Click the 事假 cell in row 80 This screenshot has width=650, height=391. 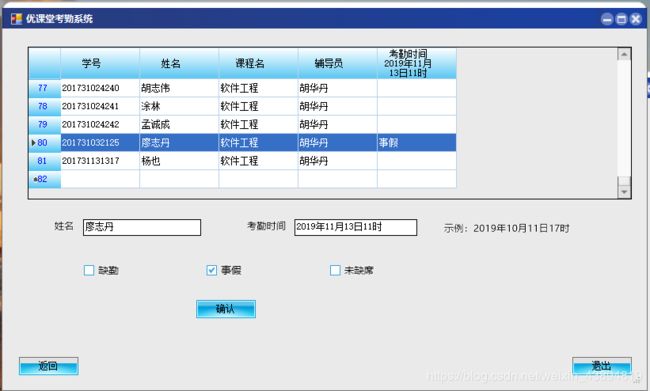pos(417,143)
